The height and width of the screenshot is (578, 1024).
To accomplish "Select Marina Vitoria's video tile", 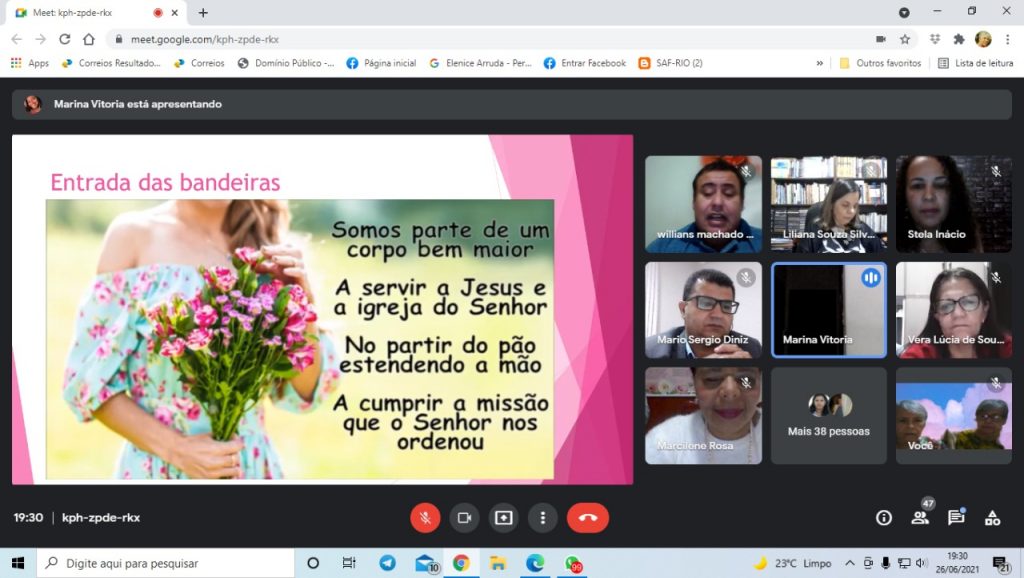I will 828,310.
